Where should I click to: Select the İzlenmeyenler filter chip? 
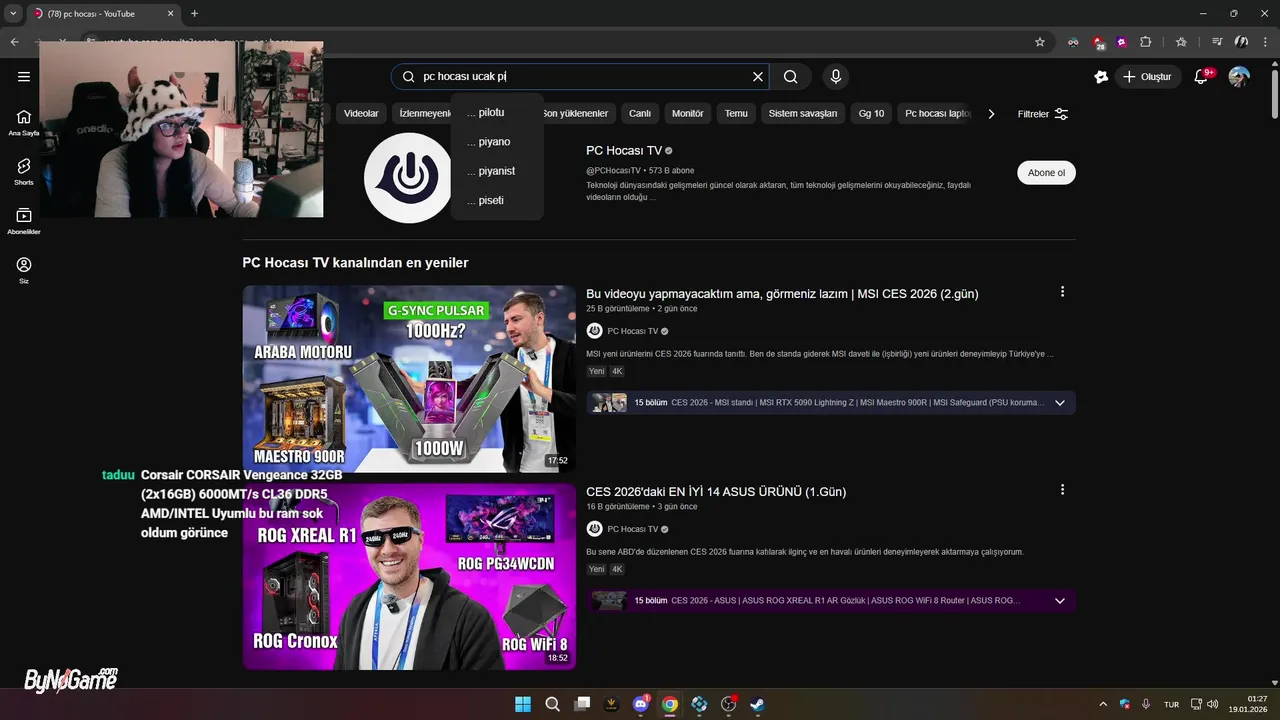[424, 114]
